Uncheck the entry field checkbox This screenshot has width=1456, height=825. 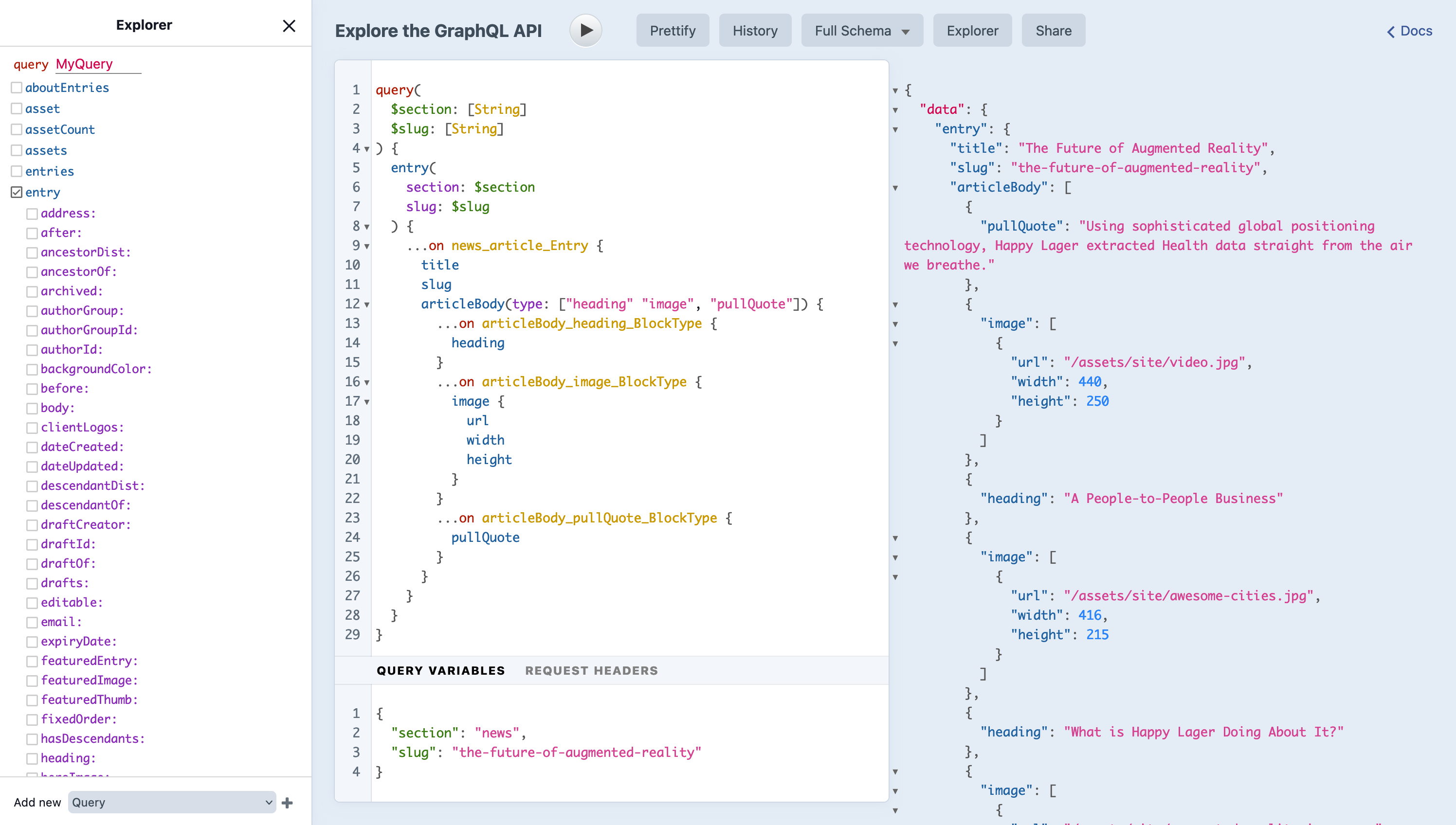[x=17, y=193]
